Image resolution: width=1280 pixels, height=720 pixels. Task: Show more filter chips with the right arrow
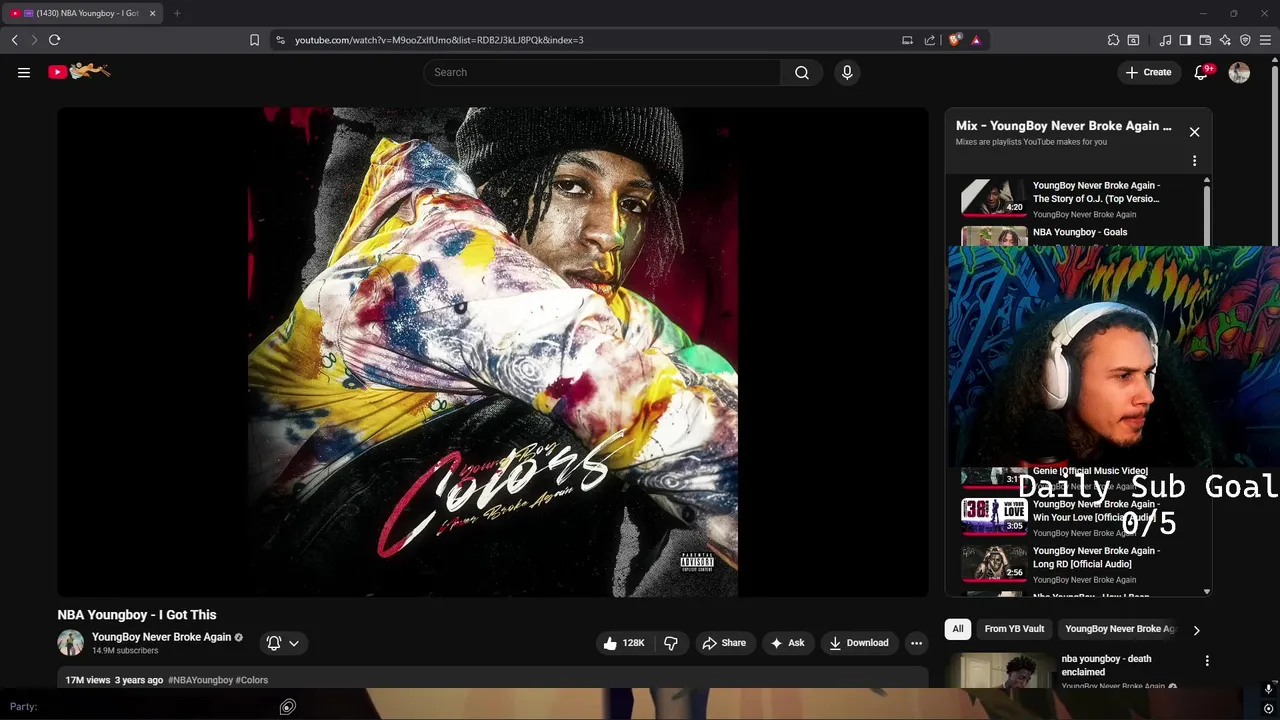[x=1196, y=630]
